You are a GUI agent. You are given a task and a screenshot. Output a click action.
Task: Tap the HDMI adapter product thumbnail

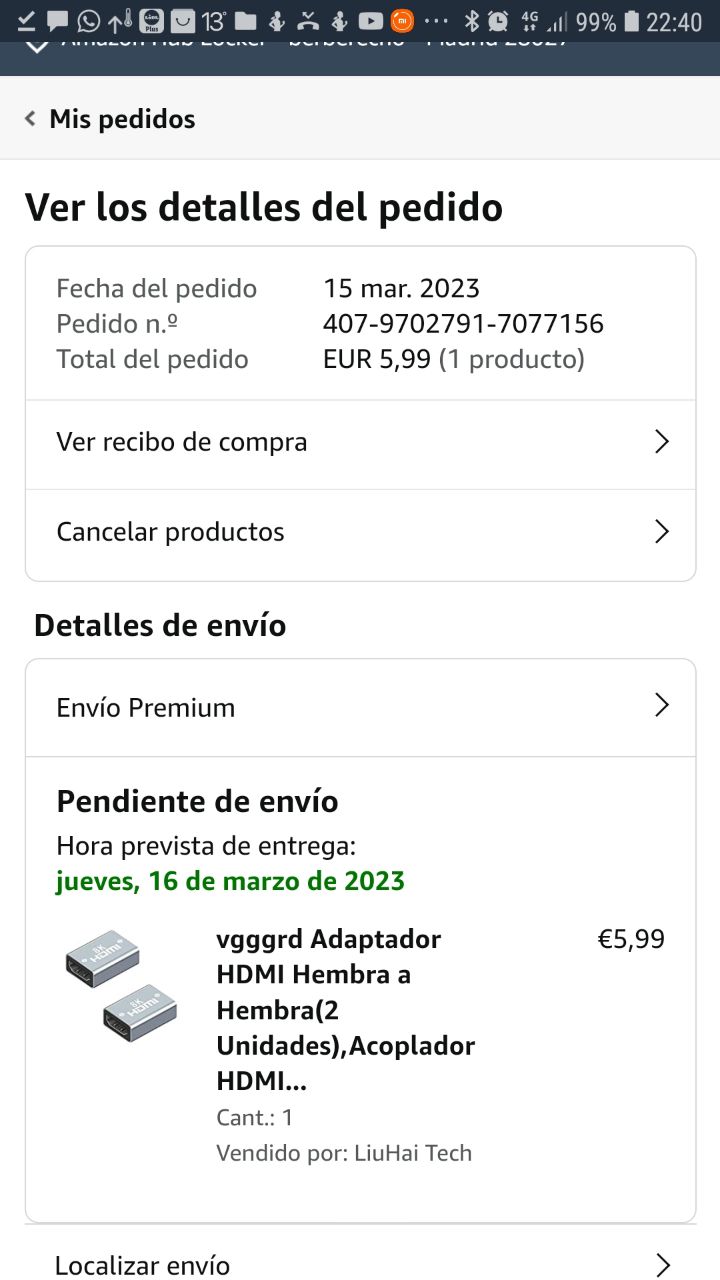click(x=121, y=986)
